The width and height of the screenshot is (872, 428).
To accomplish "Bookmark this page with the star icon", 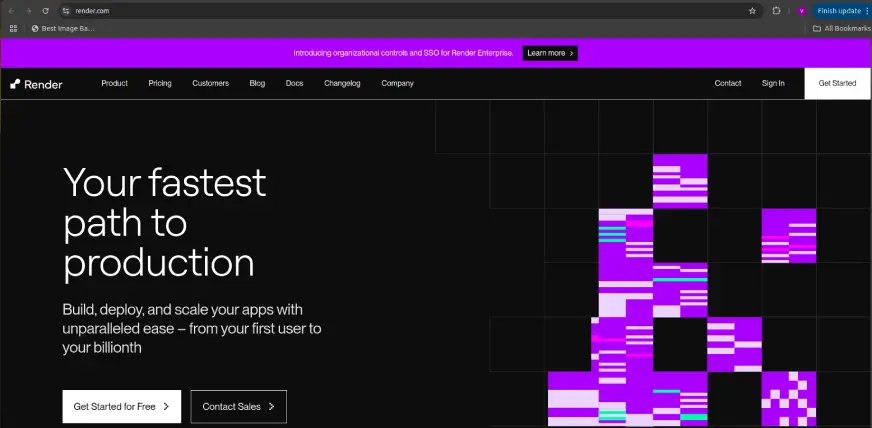I will [752, 11].
